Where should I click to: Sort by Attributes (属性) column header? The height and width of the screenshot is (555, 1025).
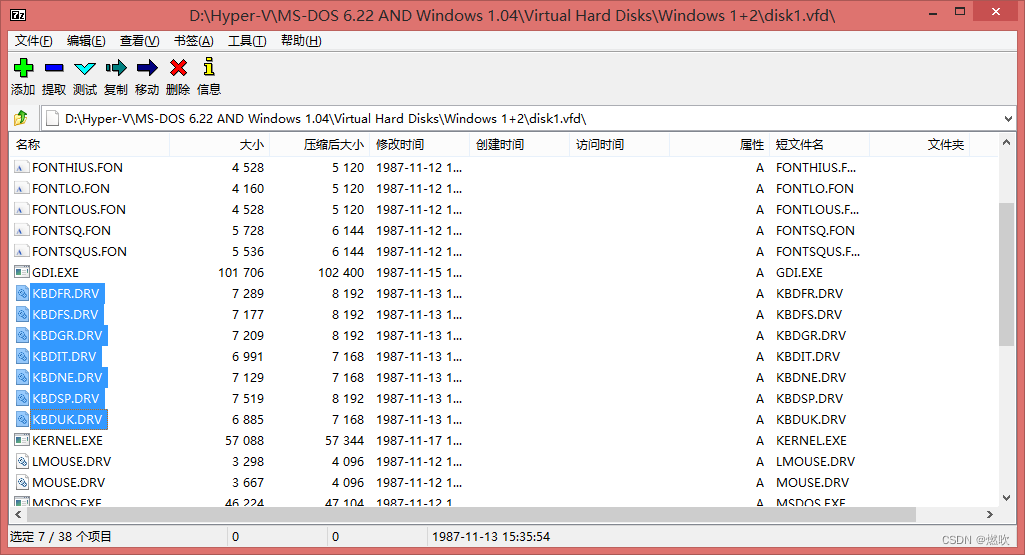pos(720,144)
